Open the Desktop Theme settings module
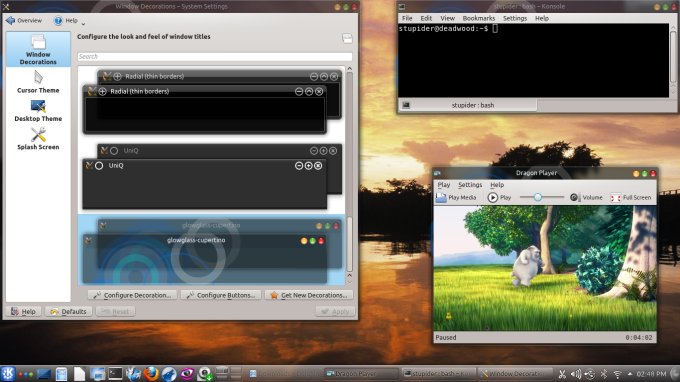 [38, 111]
